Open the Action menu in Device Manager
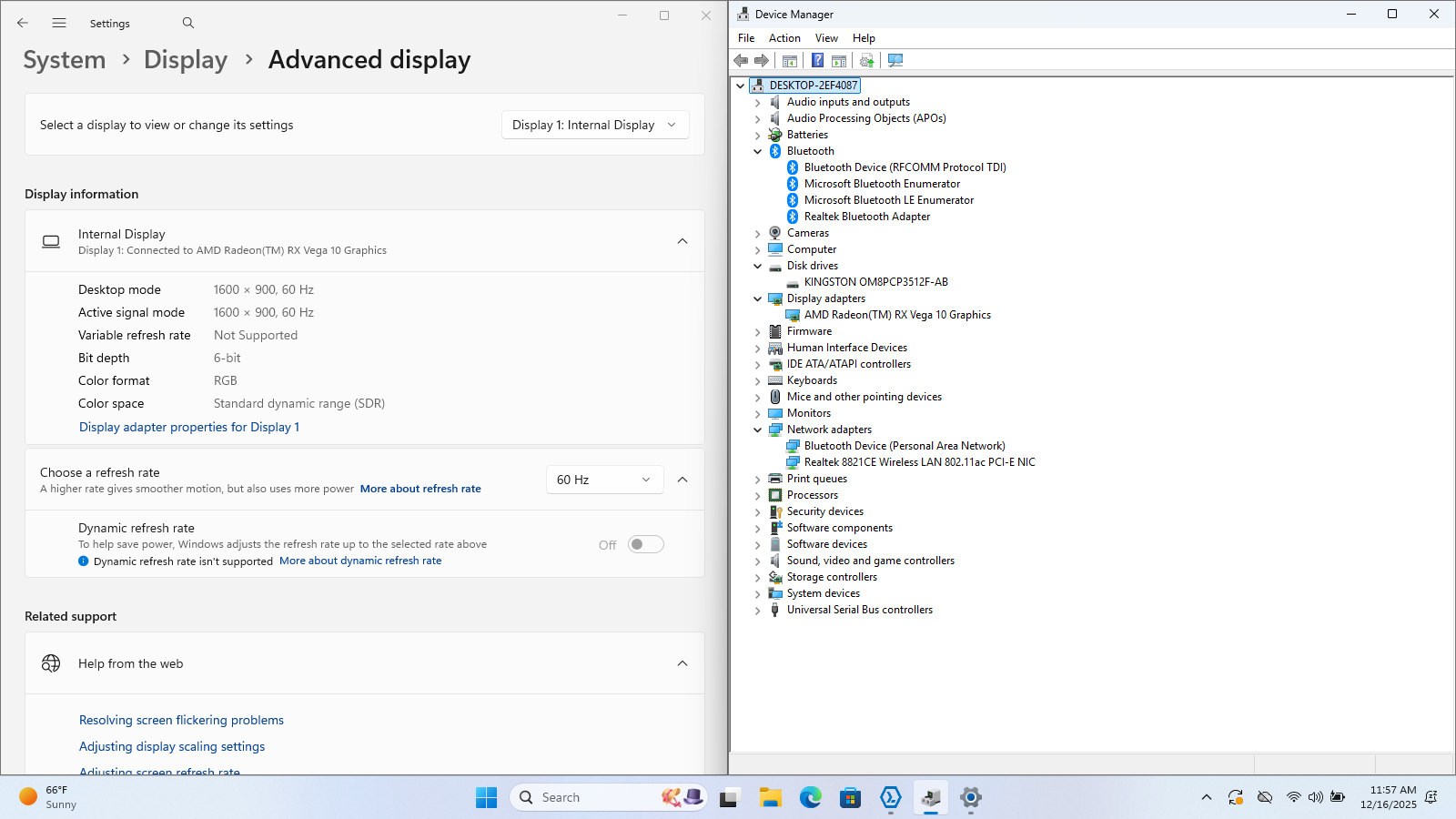 click(x=784, y=38)
